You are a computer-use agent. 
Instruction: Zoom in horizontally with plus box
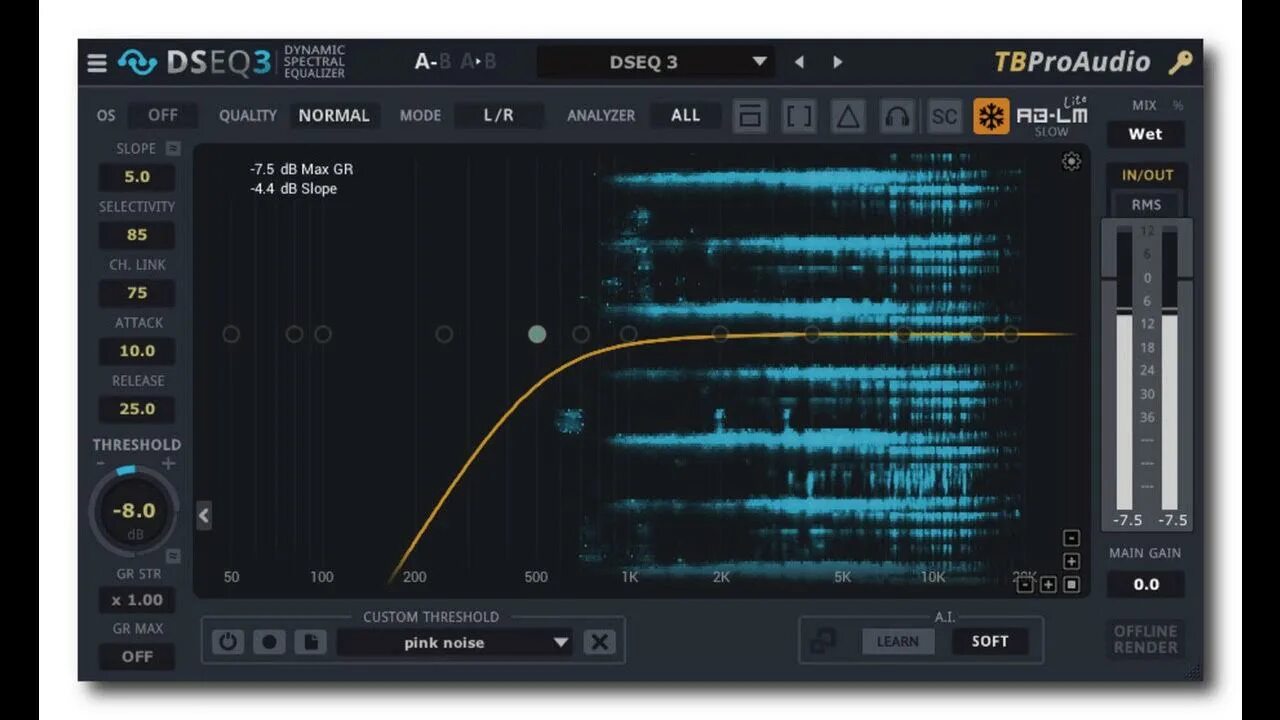pyautogui.click(x=1048, y=585)
